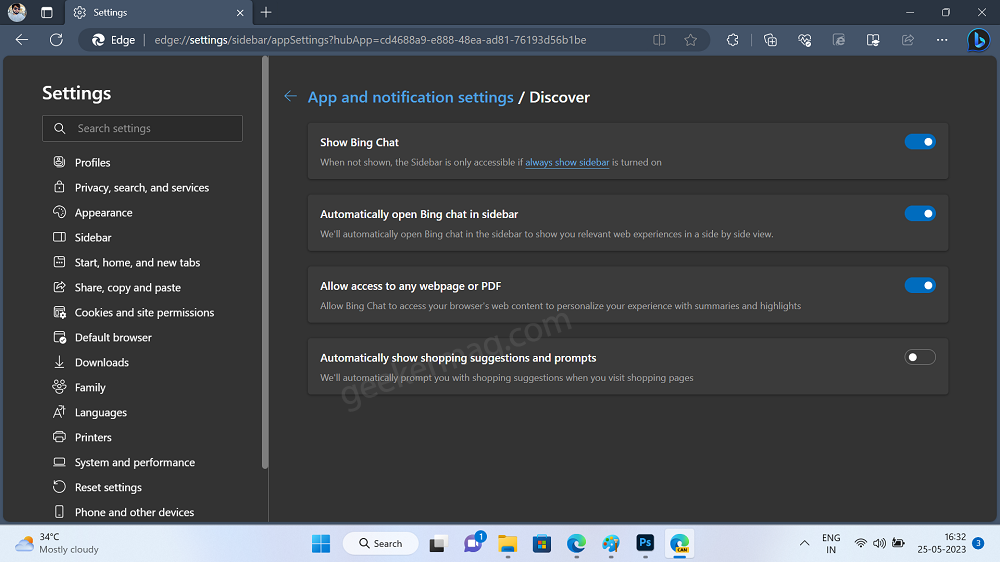Turn off Show Bing Chat toggle
This screenshot has width=1000, height=562.
[x=920, y=142]
